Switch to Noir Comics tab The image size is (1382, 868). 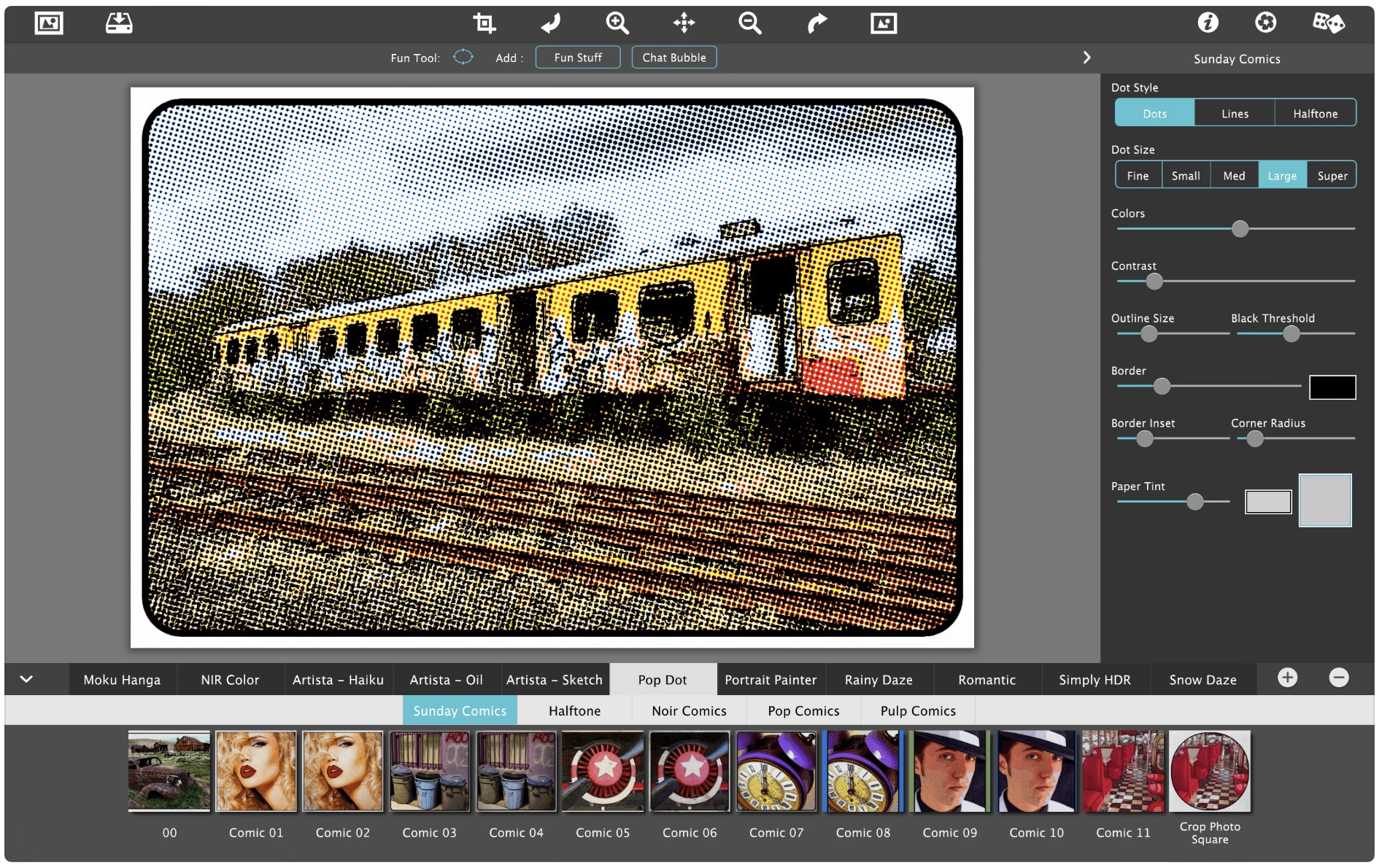point(689,711)
